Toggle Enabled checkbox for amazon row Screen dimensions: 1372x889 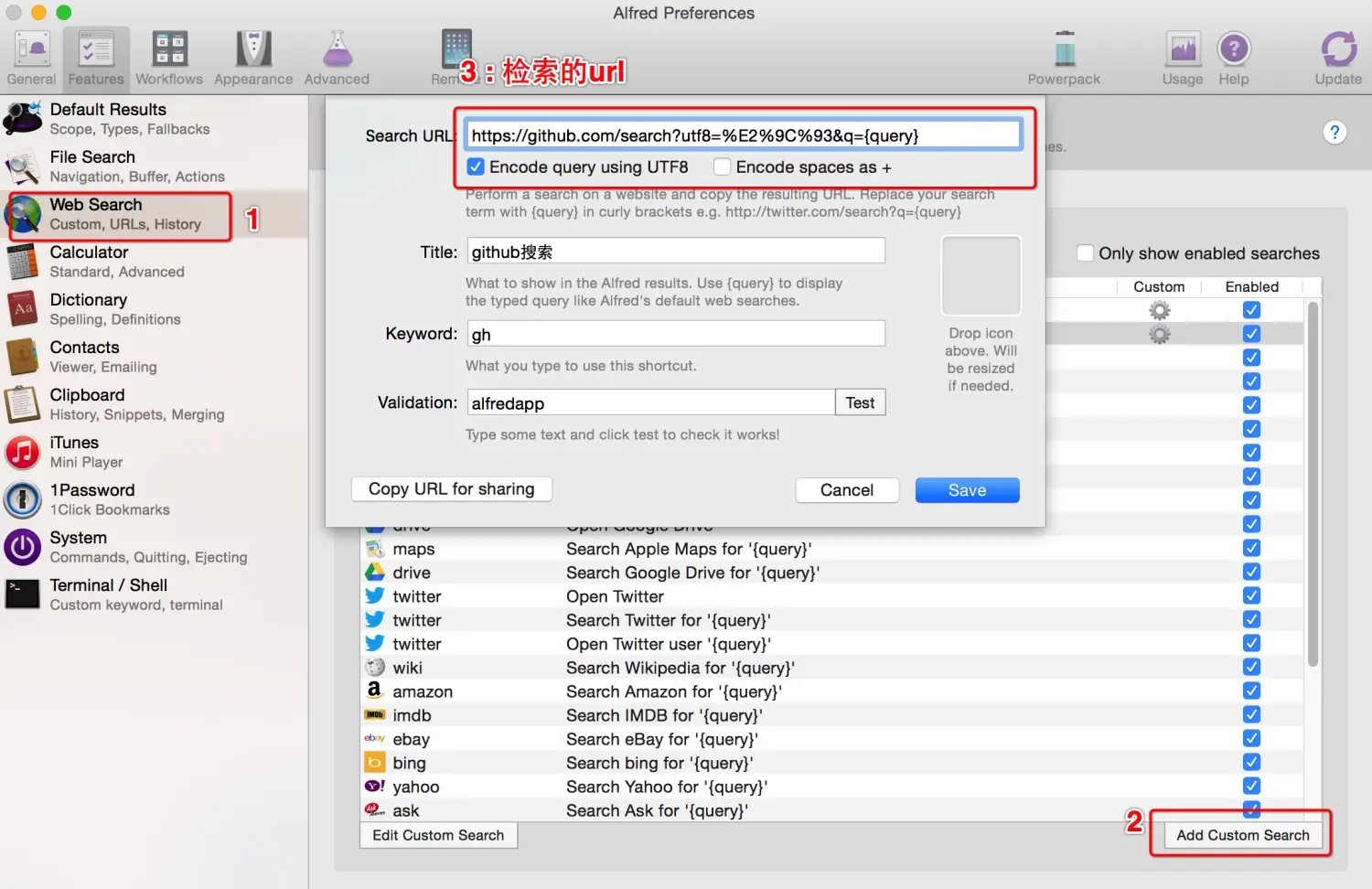(1251, 691)
